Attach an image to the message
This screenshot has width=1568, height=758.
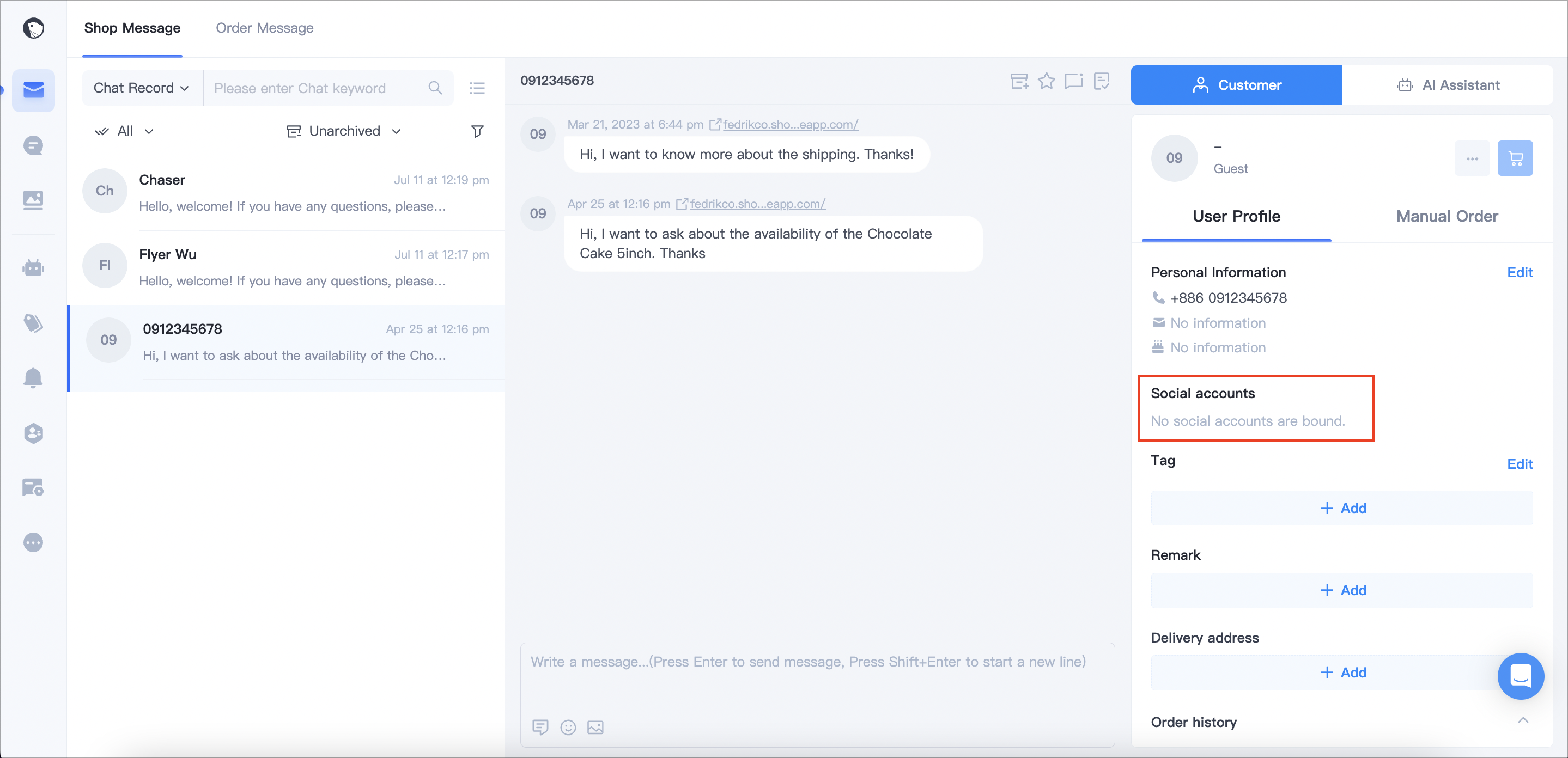click(x=595, y=727)
